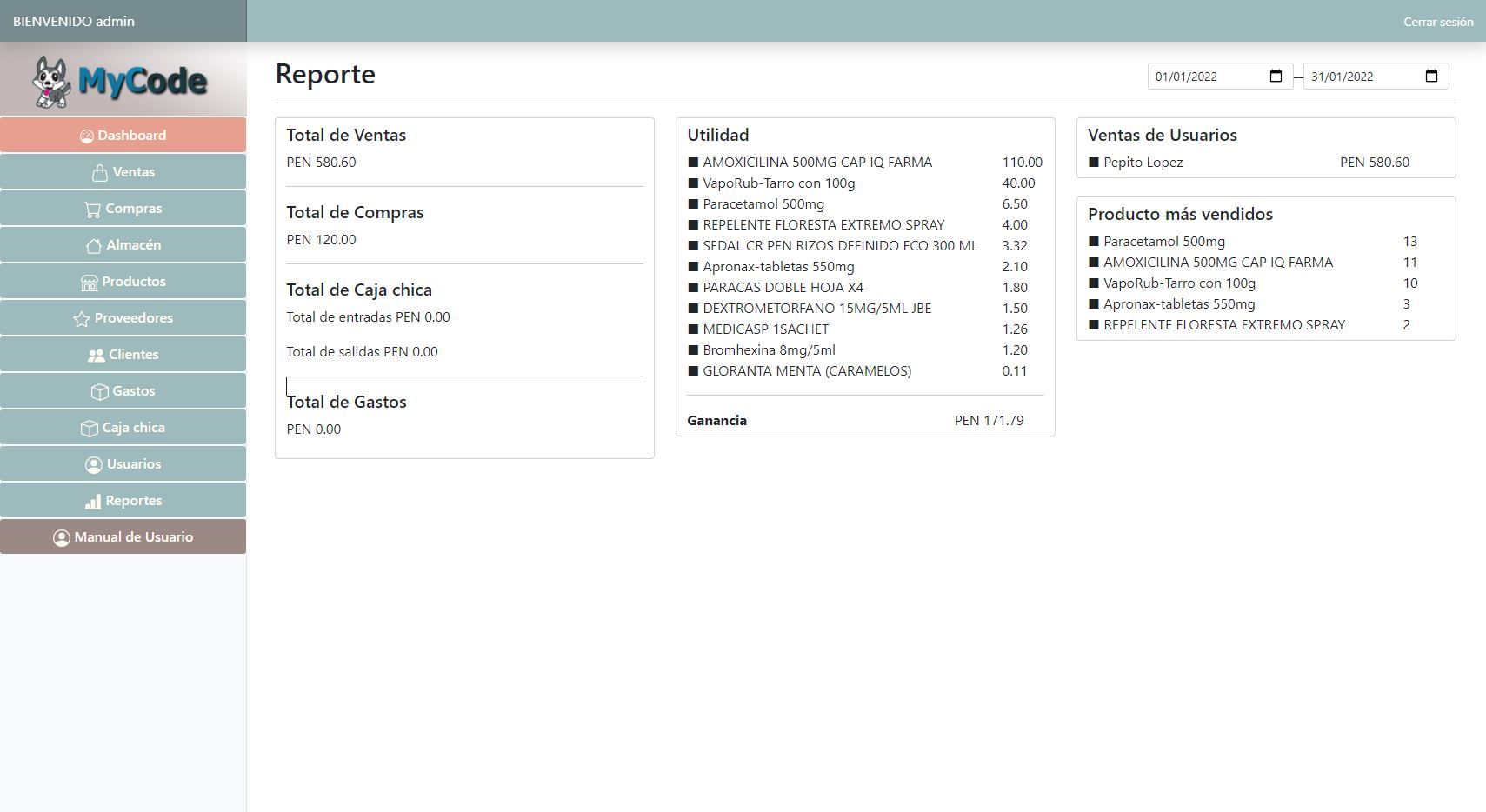Click the Almacén house icon
This screenshot has height=812, width=1486.
94,246
